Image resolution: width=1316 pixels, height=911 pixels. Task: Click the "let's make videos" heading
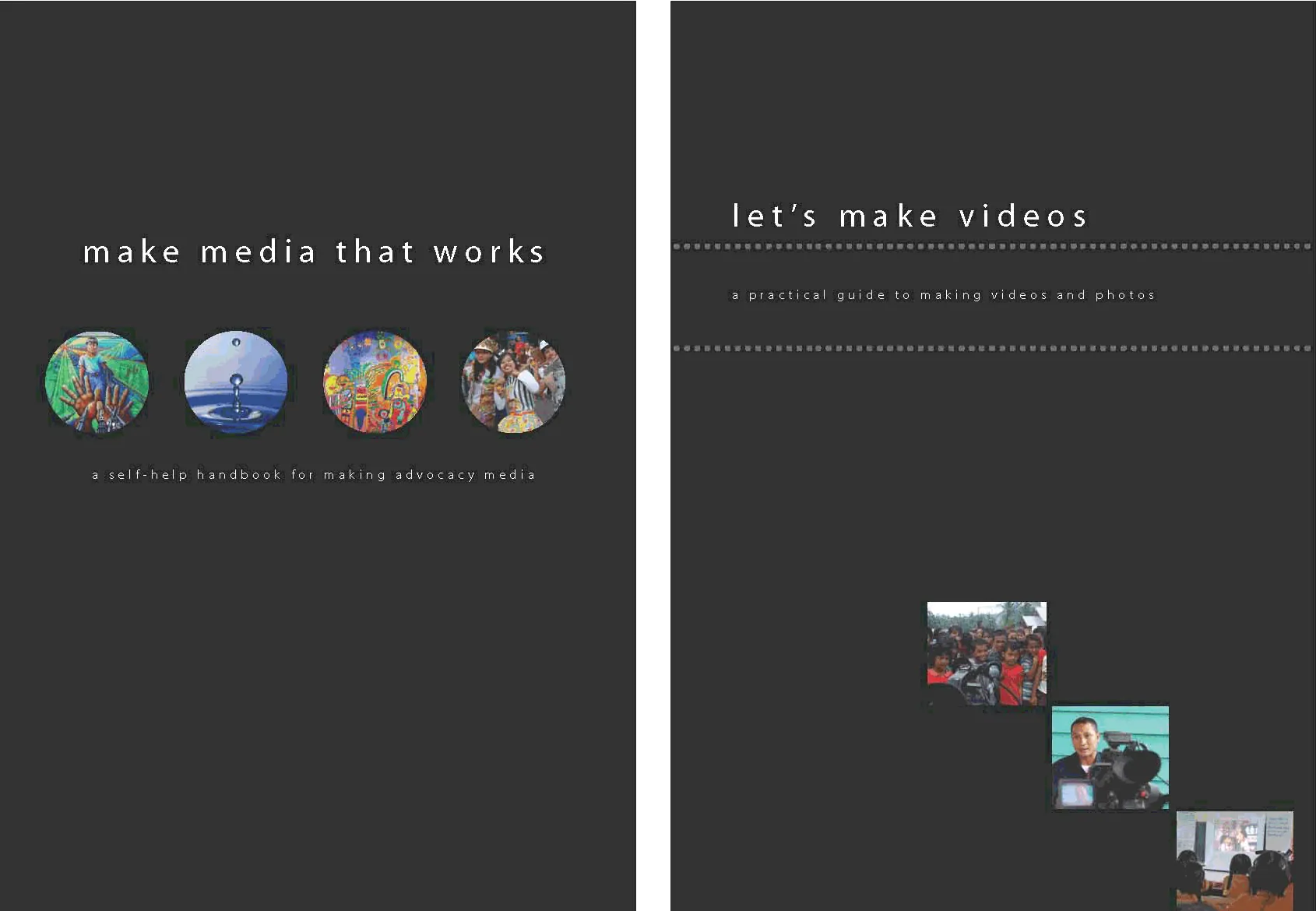tap(910, 216)
